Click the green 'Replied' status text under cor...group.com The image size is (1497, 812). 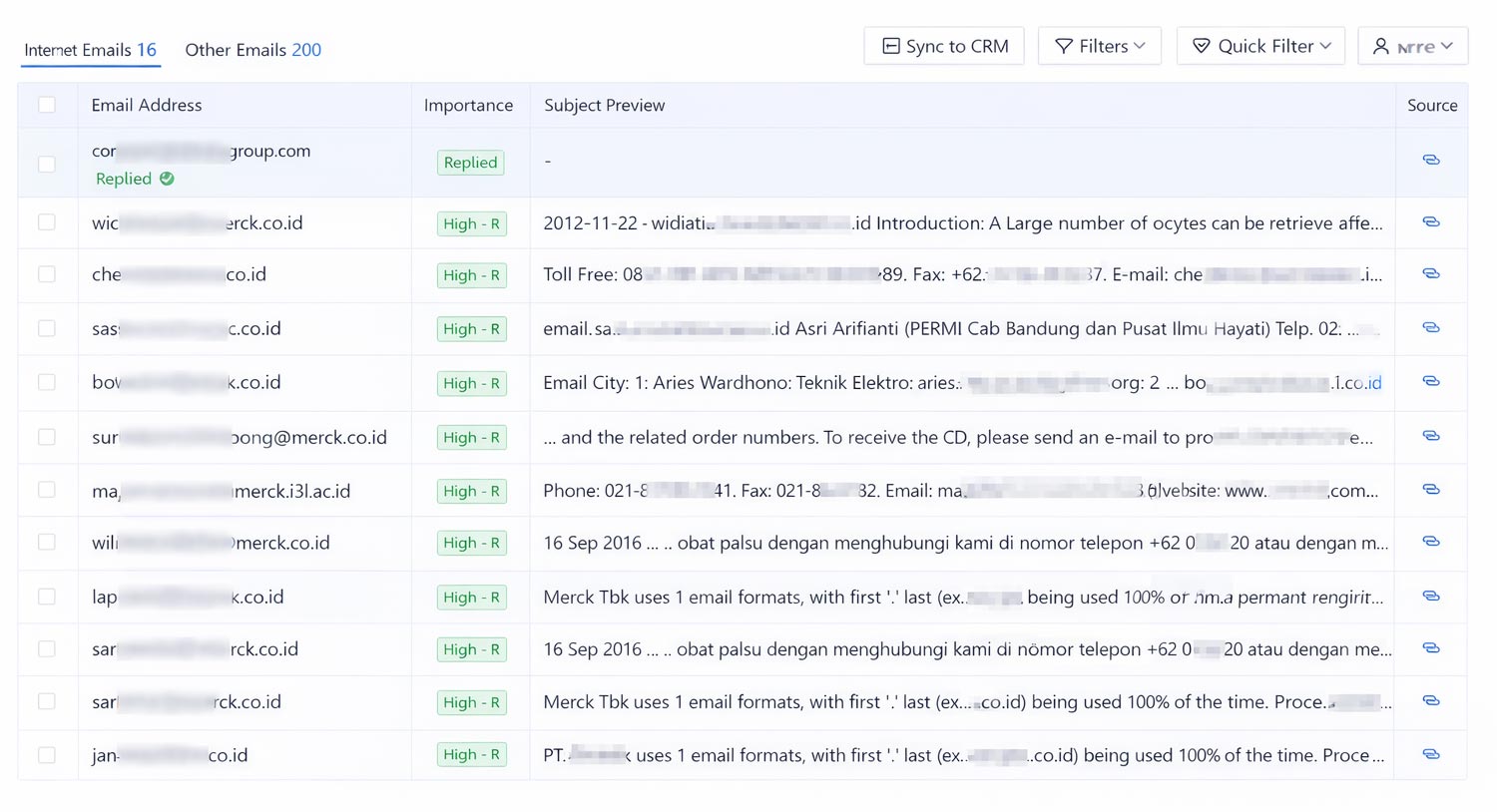tap(124, 179)
